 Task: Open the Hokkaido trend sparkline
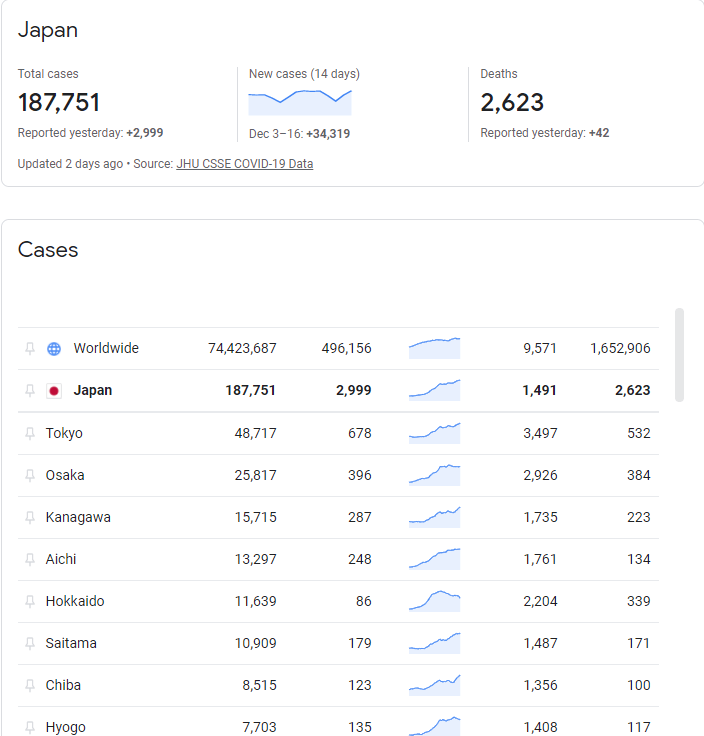click(x=435, y=601)
